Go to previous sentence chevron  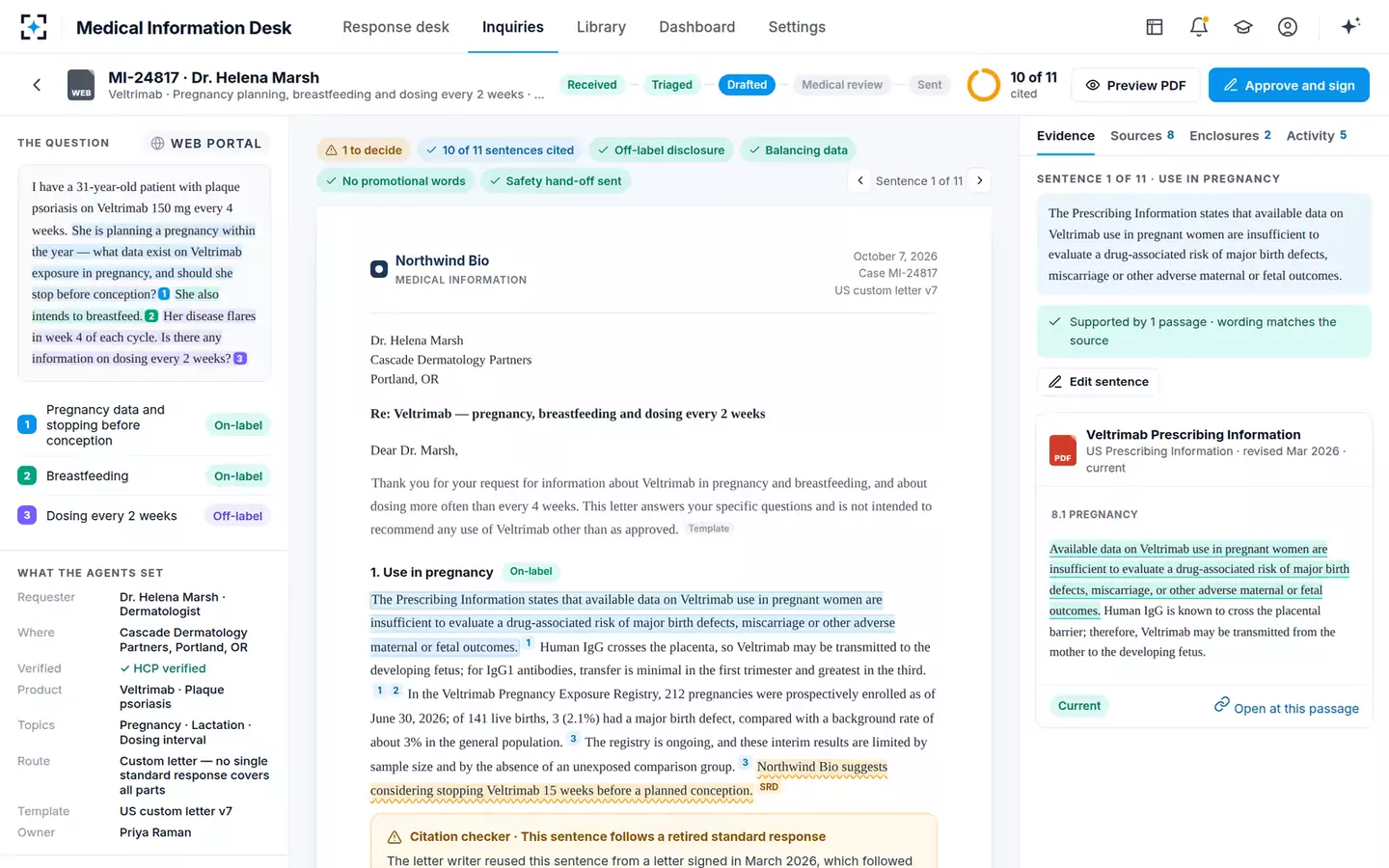[x=860, y=180]
